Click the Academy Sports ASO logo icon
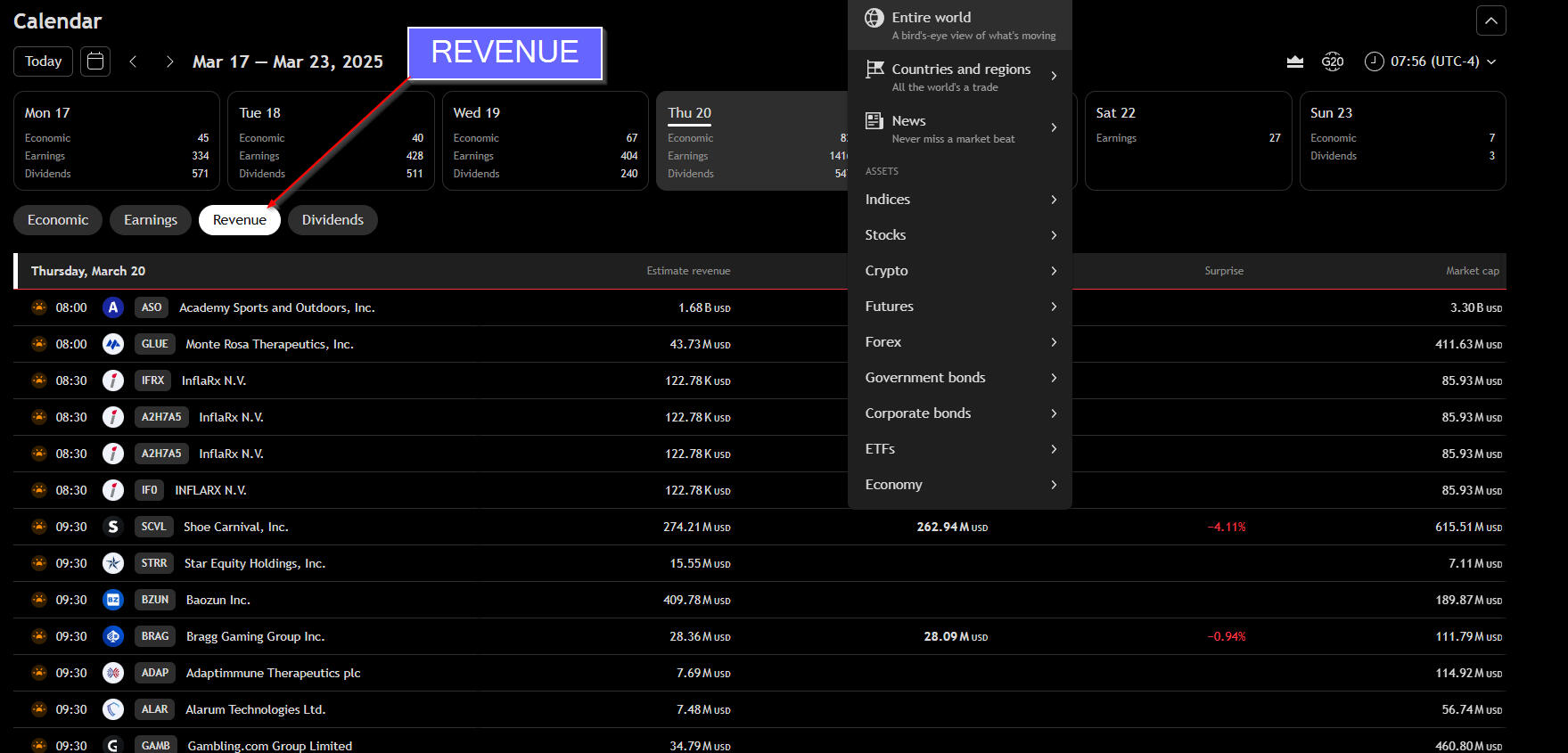Image resolution: width=1568 pixels, height=753 pixels. tap(113, 307)
